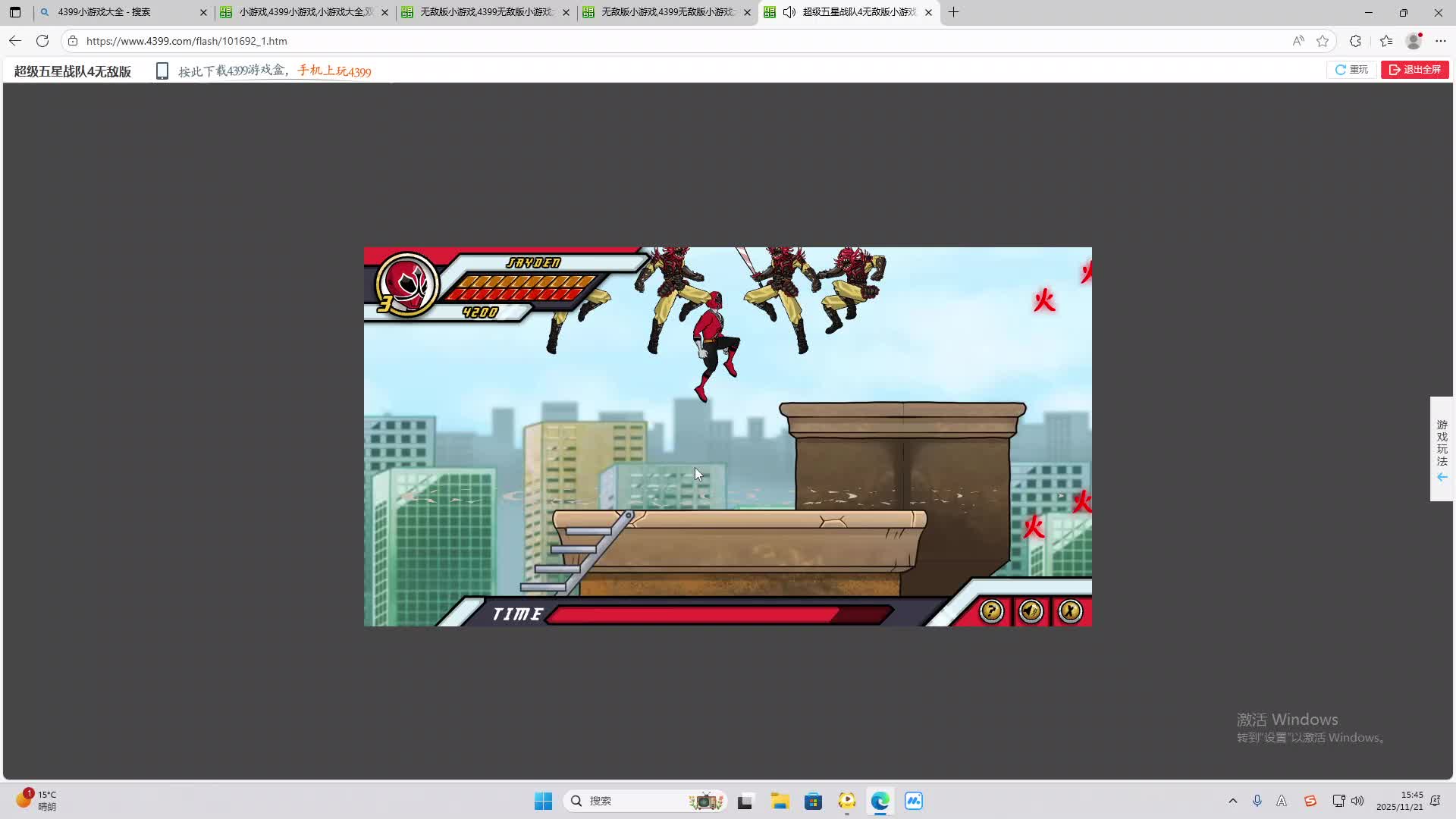Image resolution: width=1456 pixels, height=819 pixels.
Task: Click the browser refresh icon
Action: tap(42, 41)
